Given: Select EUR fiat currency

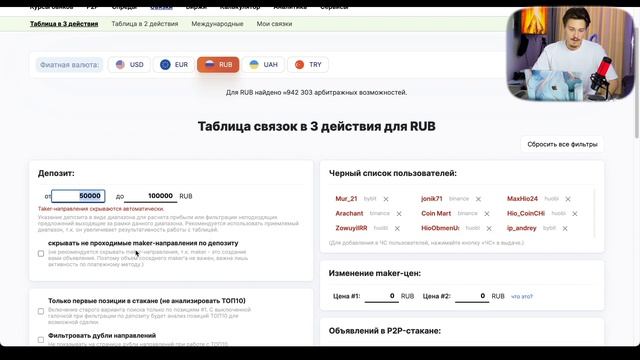Looking at the screenshot, I should coord(174,64).
